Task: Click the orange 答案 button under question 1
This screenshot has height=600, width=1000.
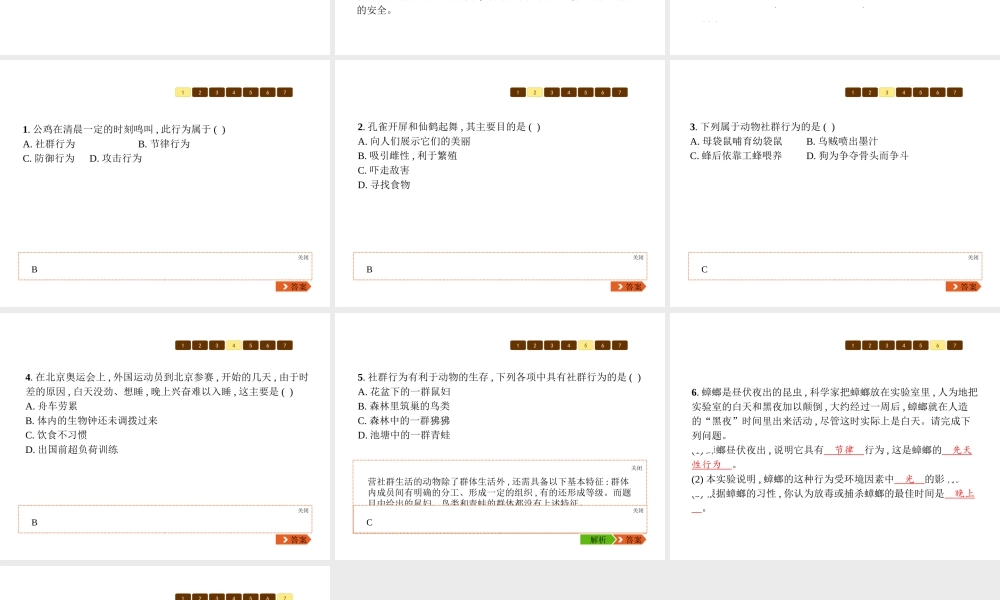Action: (293, 286)
